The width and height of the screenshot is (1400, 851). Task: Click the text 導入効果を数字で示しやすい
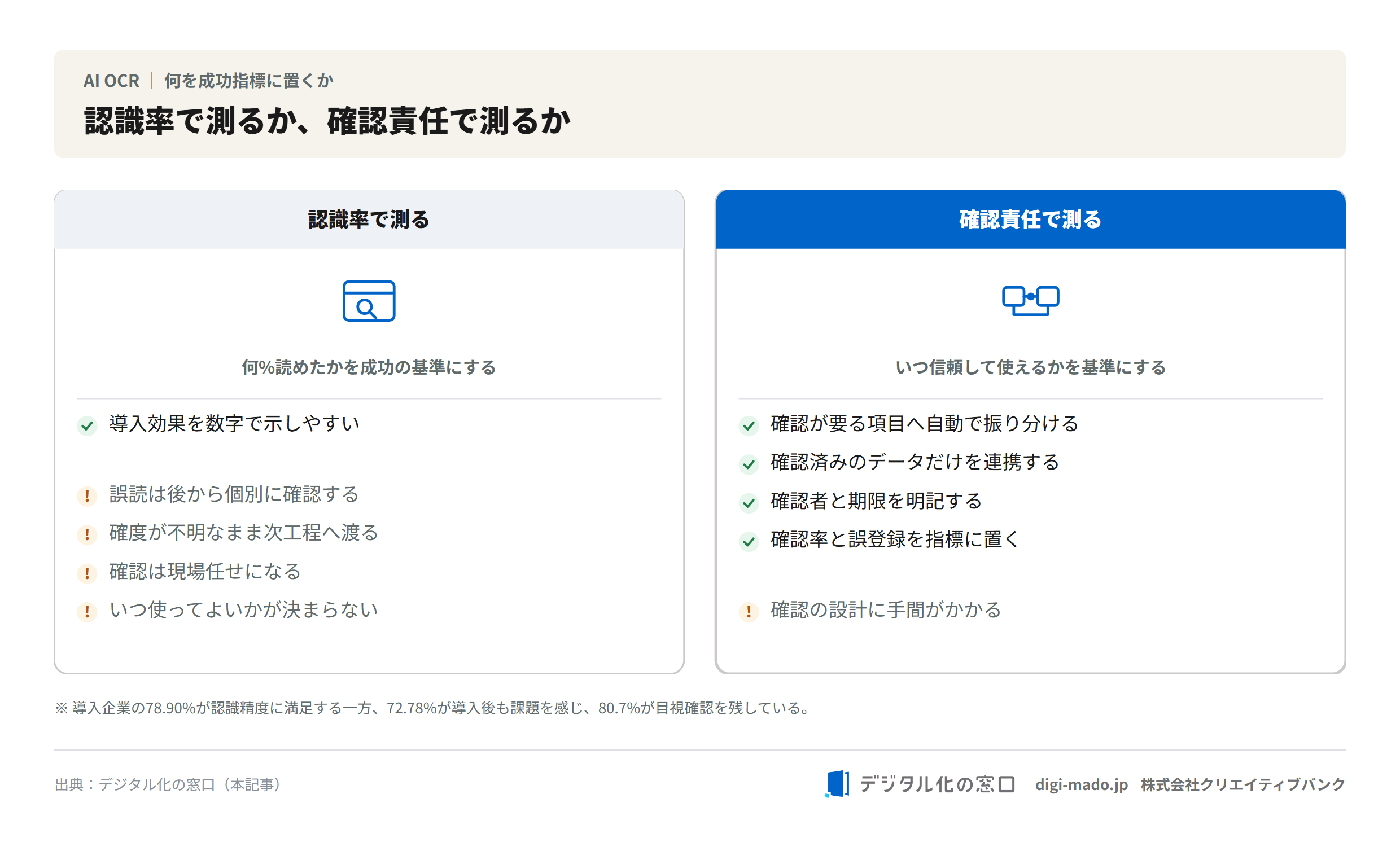point(234,424)
